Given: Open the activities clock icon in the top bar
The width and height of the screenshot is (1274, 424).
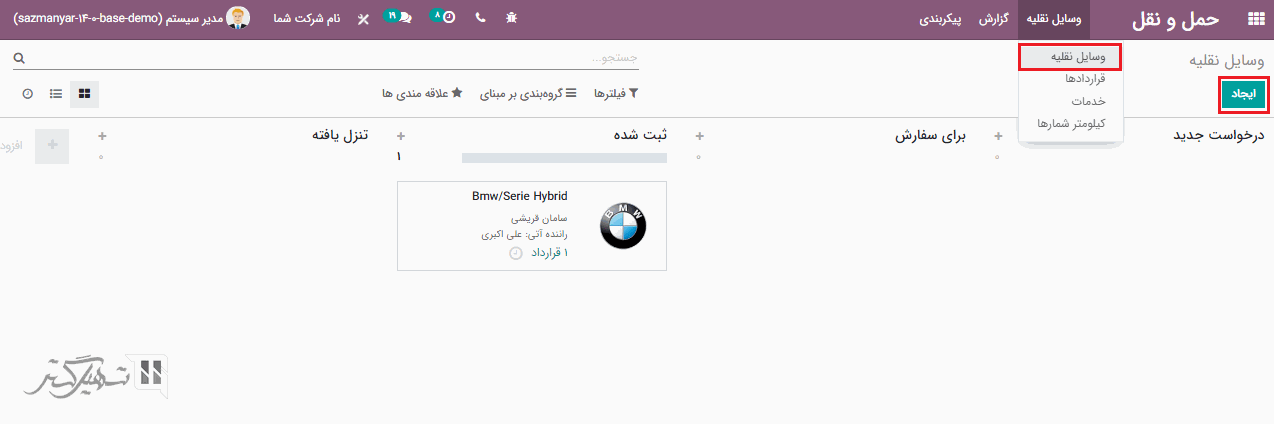Looking at the screenshot, I should 447,19.
